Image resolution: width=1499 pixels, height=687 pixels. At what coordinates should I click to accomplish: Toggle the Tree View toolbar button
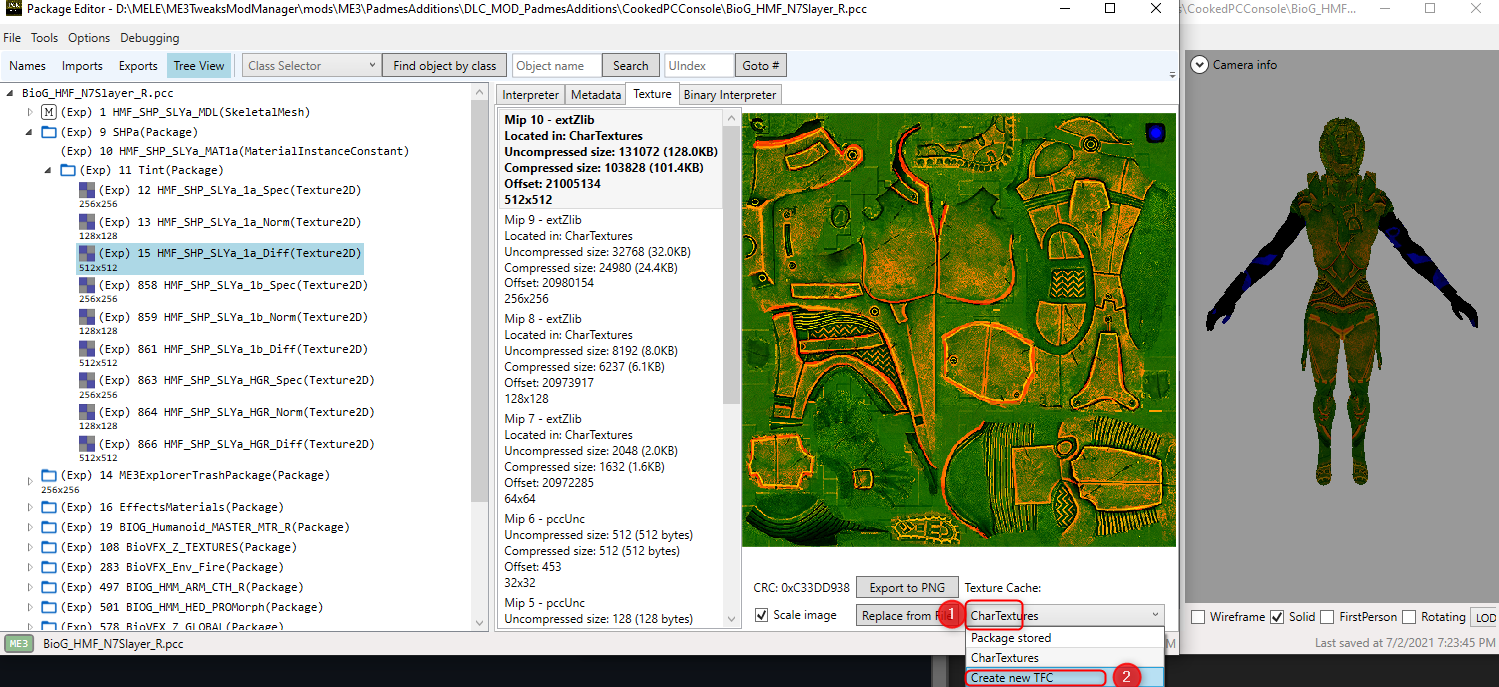tap(199, 66)
